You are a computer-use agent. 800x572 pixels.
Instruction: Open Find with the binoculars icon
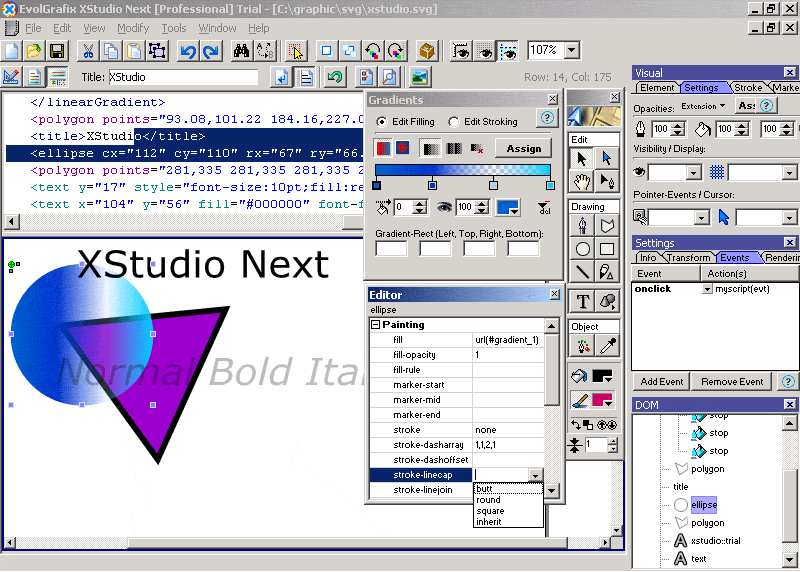[242, 51]
